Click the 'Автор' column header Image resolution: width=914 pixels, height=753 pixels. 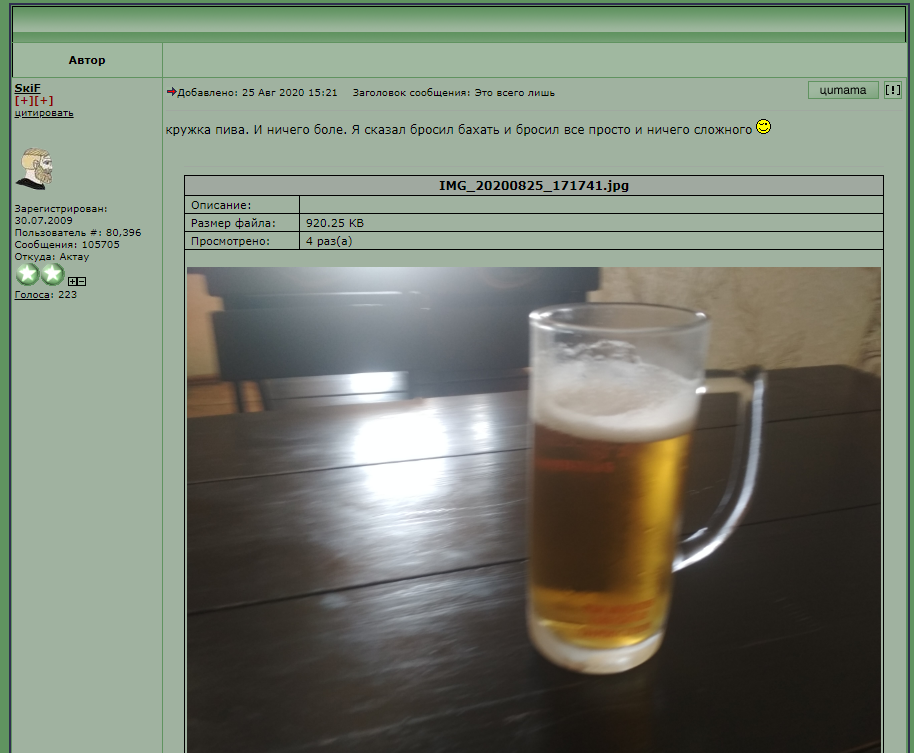(87, 60)
